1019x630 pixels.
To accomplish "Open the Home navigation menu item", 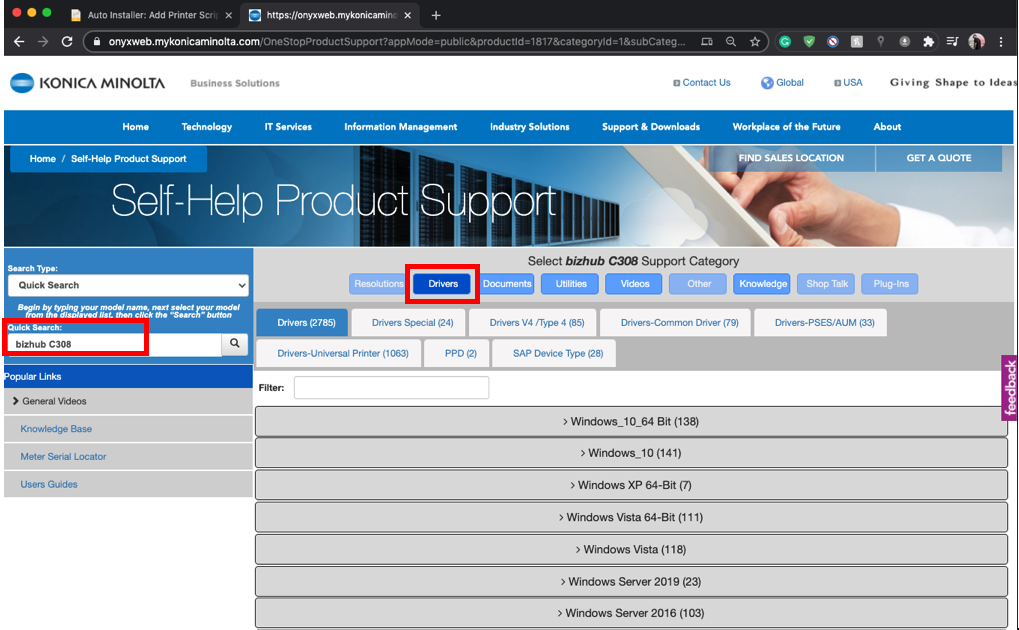I will (135, 127).
